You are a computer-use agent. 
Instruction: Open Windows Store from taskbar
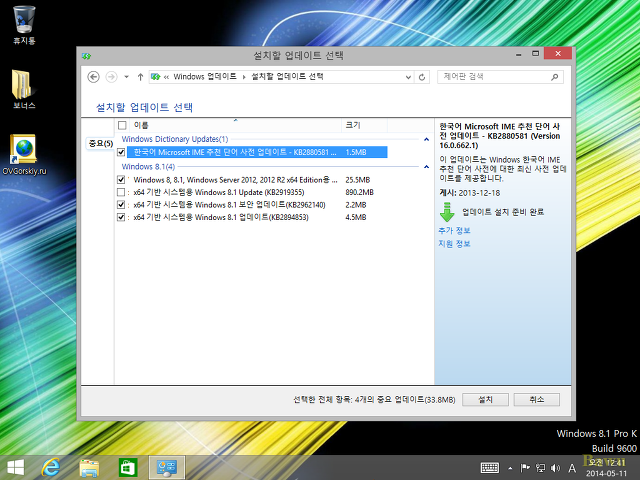pos(128,468)
